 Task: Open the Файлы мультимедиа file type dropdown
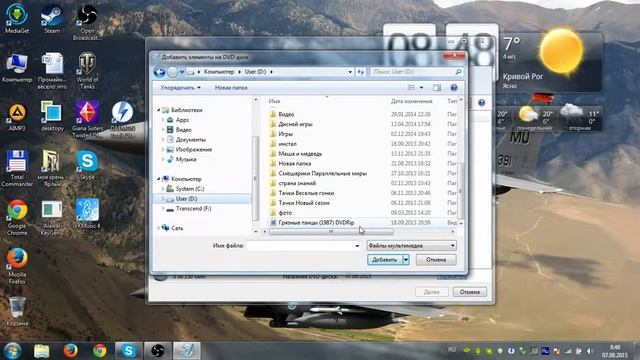tap(411, 246)
